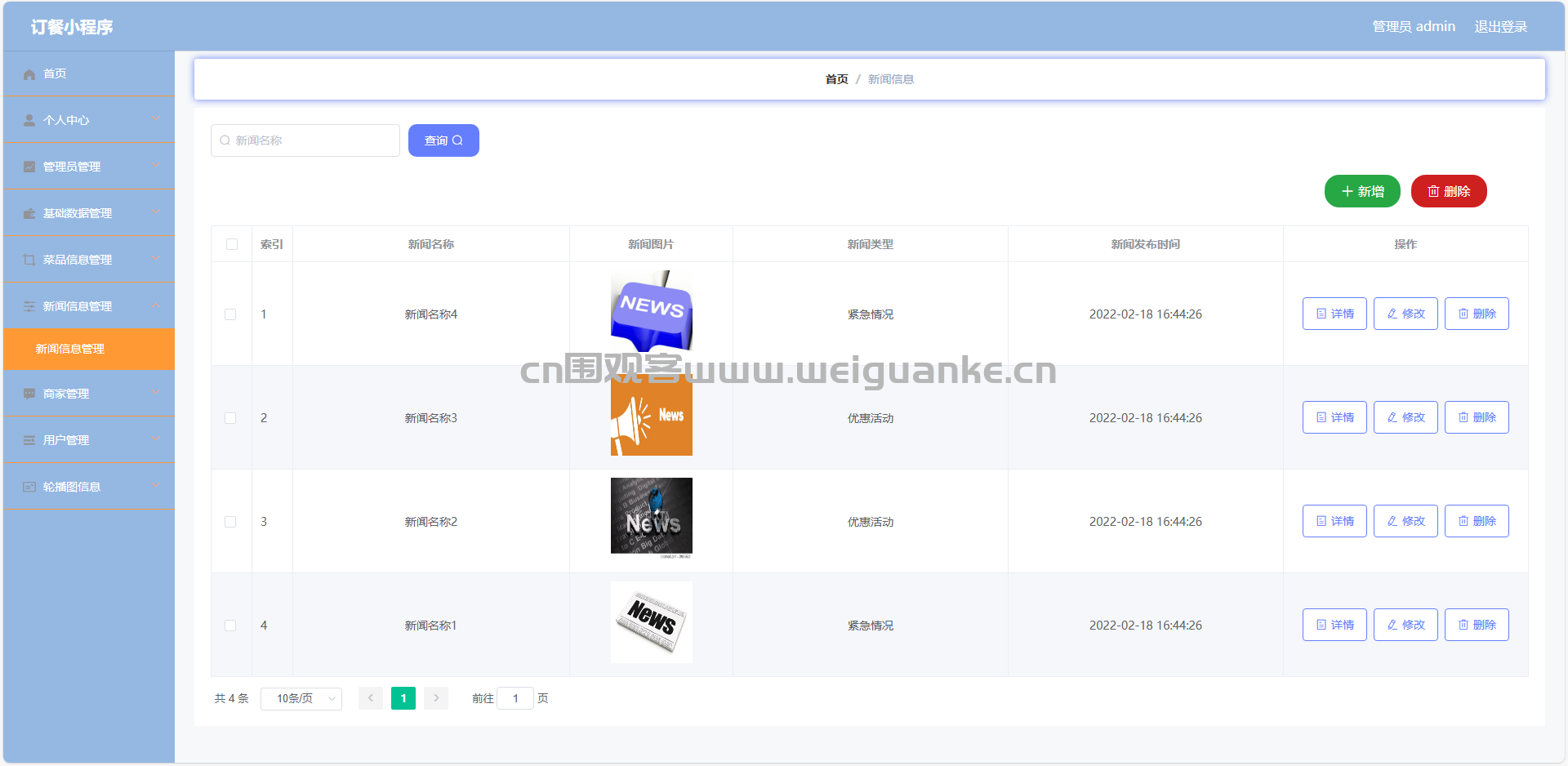Select page number 1 in pagination

pyautogui.click(x=403, y=698)
